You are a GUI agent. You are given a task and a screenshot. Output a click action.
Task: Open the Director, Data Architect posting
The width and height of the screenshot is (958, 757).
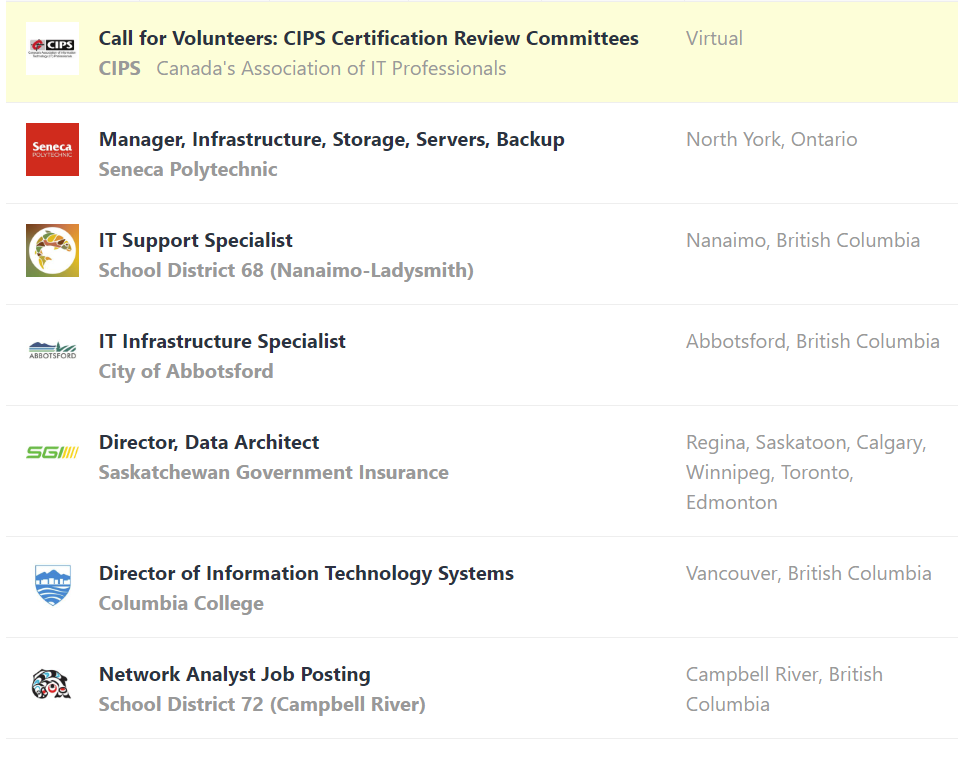[x=209, y=443]
